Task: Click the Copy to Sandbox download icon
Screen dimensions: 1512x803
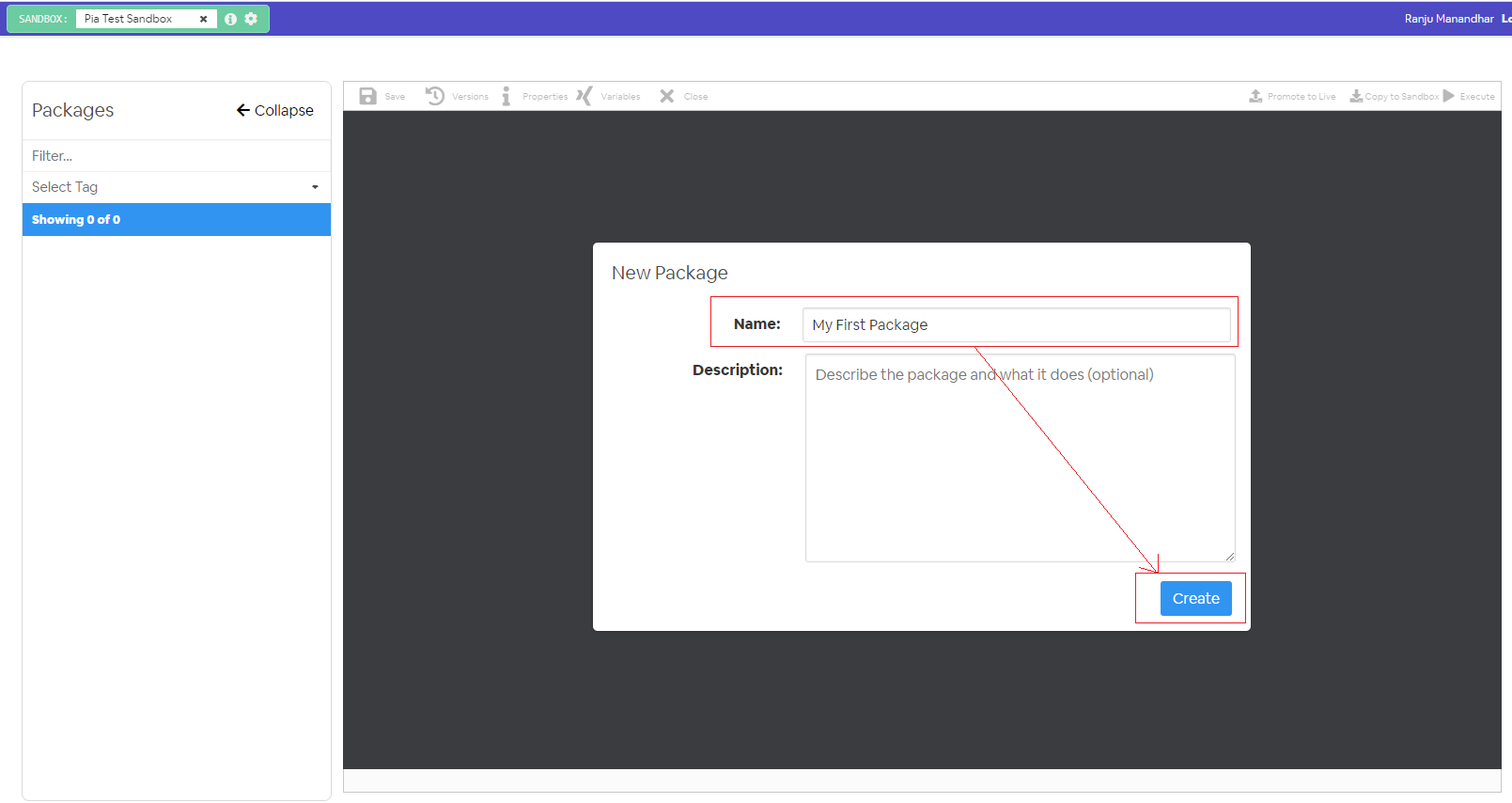Action: pos(1356,96)
